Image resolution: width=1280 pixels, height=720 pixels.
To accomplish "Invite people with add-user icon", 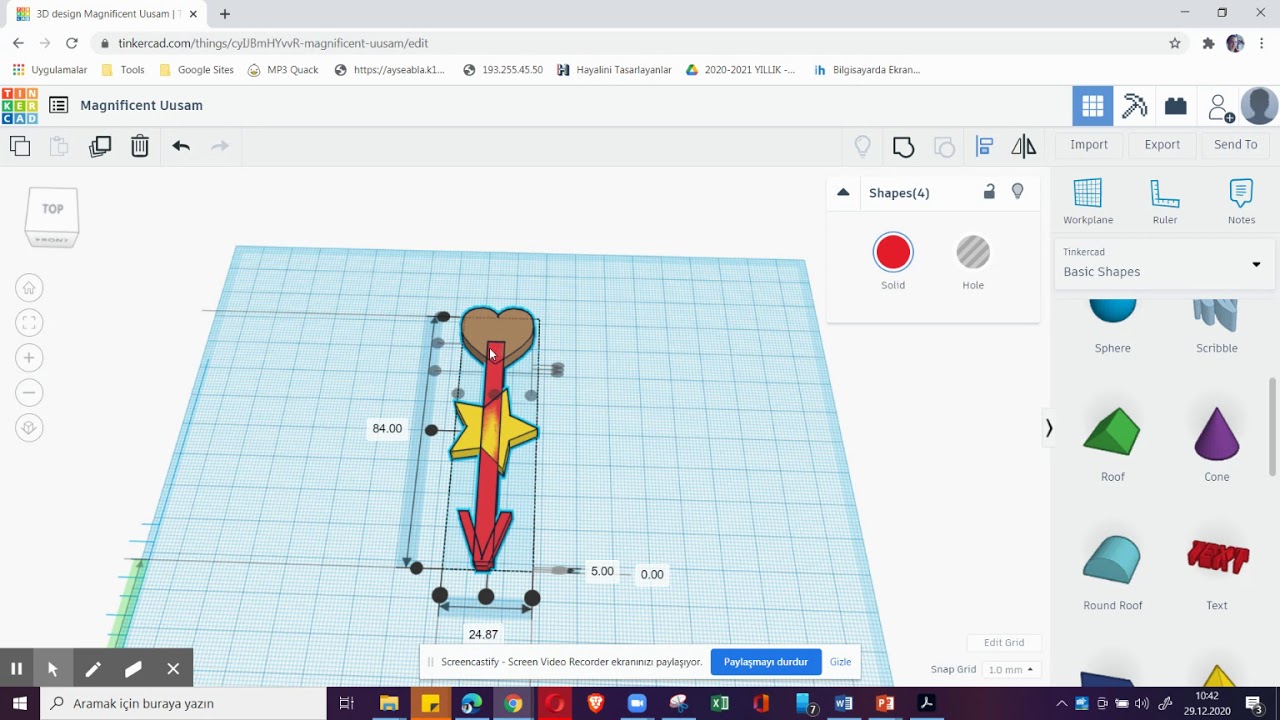I will [1220, 106].
